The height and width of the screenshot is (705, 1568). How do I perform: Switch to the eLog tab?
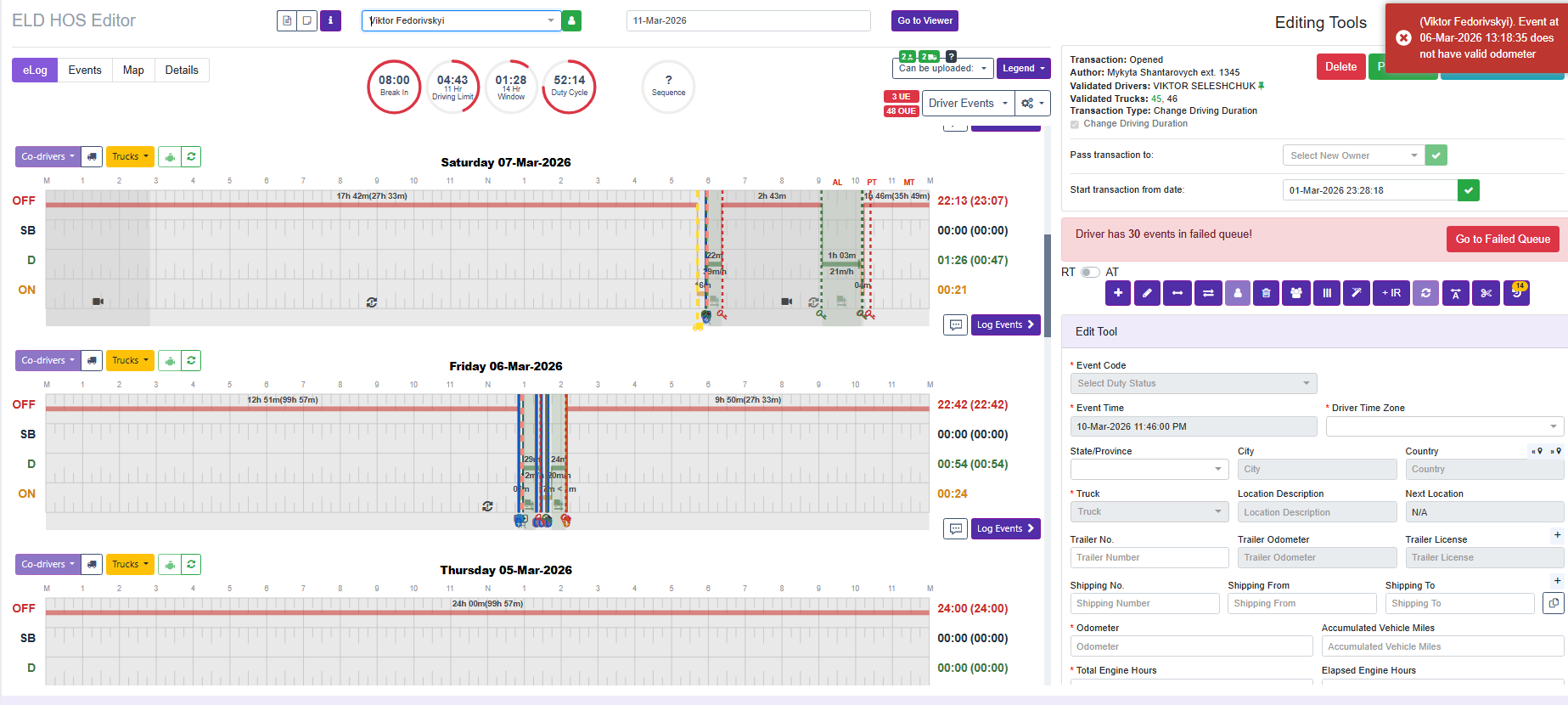[35, 70]
